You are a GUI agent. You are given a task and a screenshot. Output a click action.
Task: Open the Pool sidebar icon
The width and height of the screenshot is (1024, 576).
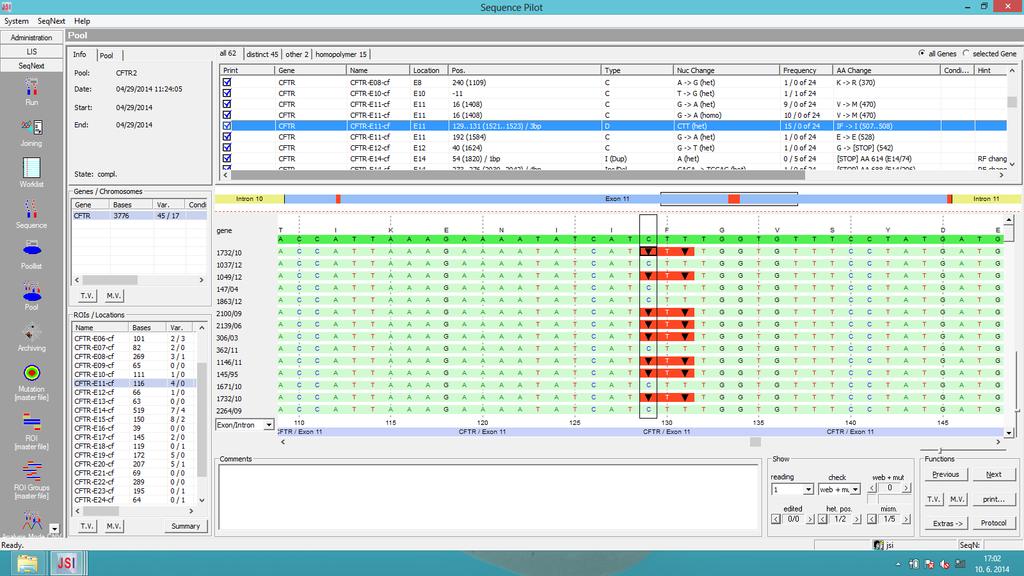tap(31, 291)
